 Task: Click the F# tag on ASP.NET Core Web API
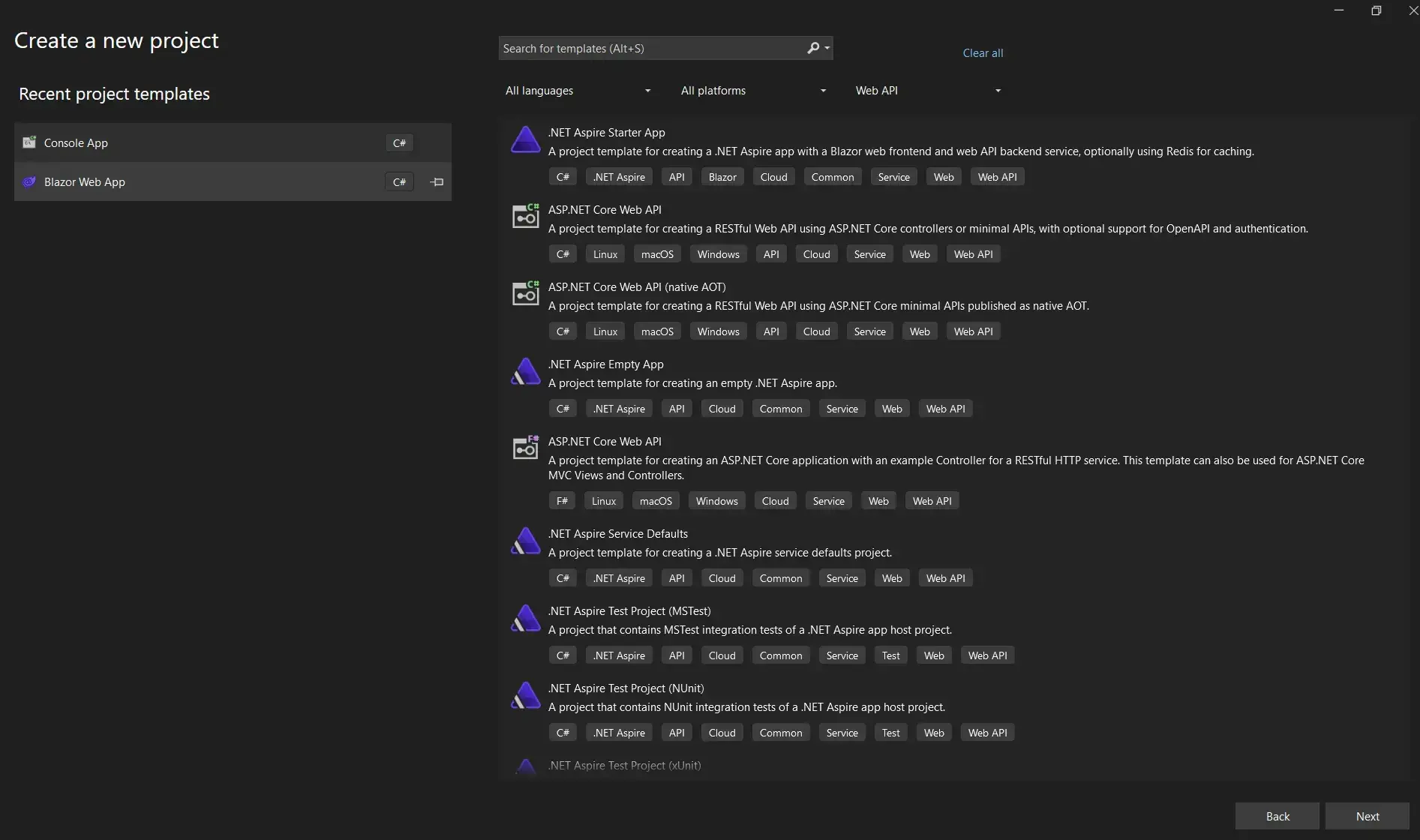[x=562, y=501]
